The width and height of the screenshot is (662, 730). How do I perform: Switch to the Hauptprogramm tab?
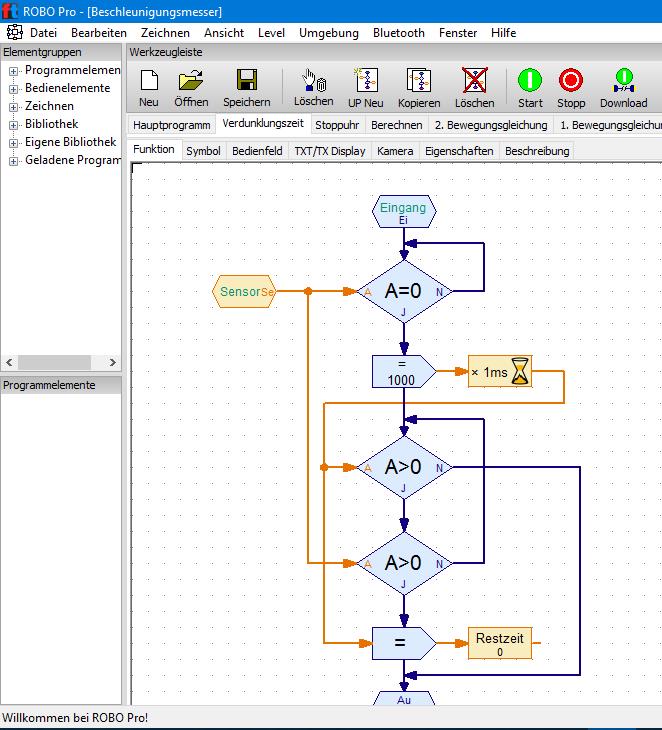point(171,125)
